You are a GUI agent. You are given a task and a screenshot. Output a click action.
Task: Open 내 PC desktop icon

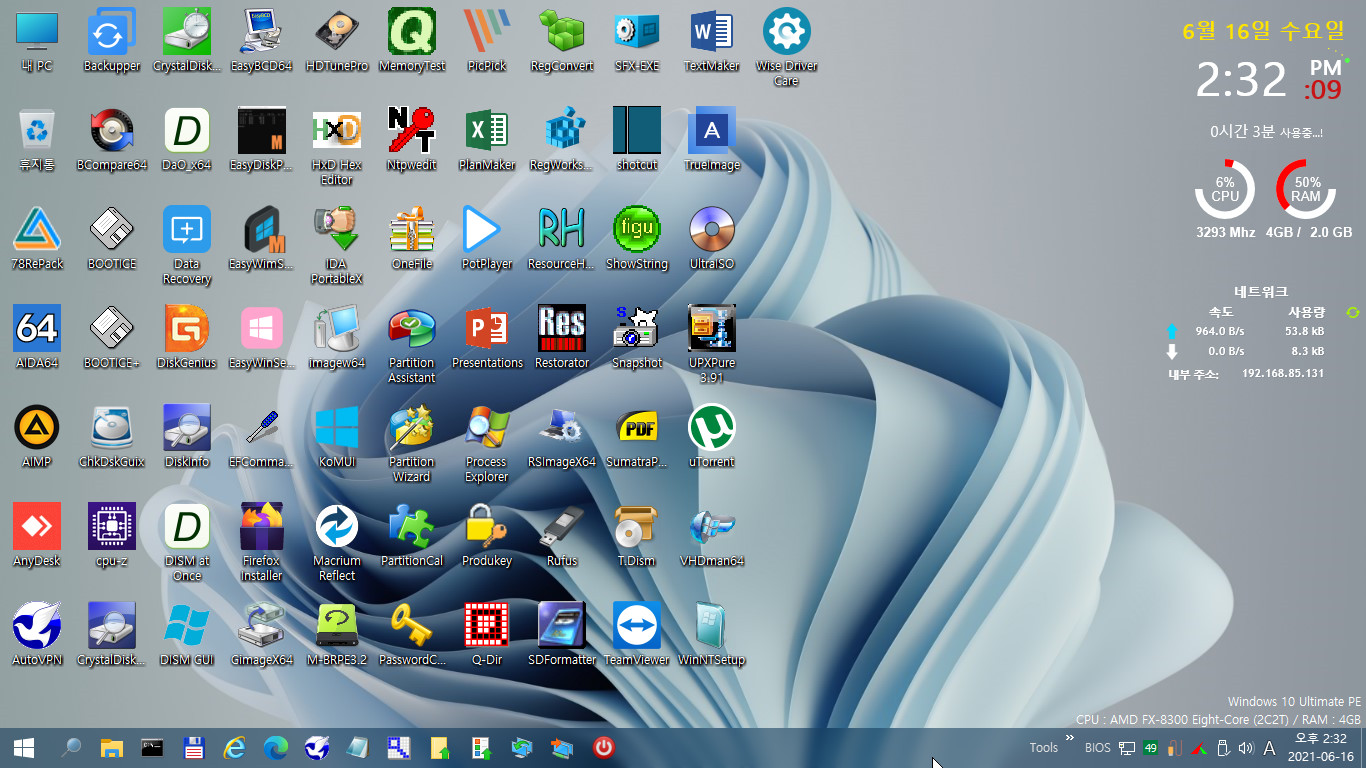point(37,41)
